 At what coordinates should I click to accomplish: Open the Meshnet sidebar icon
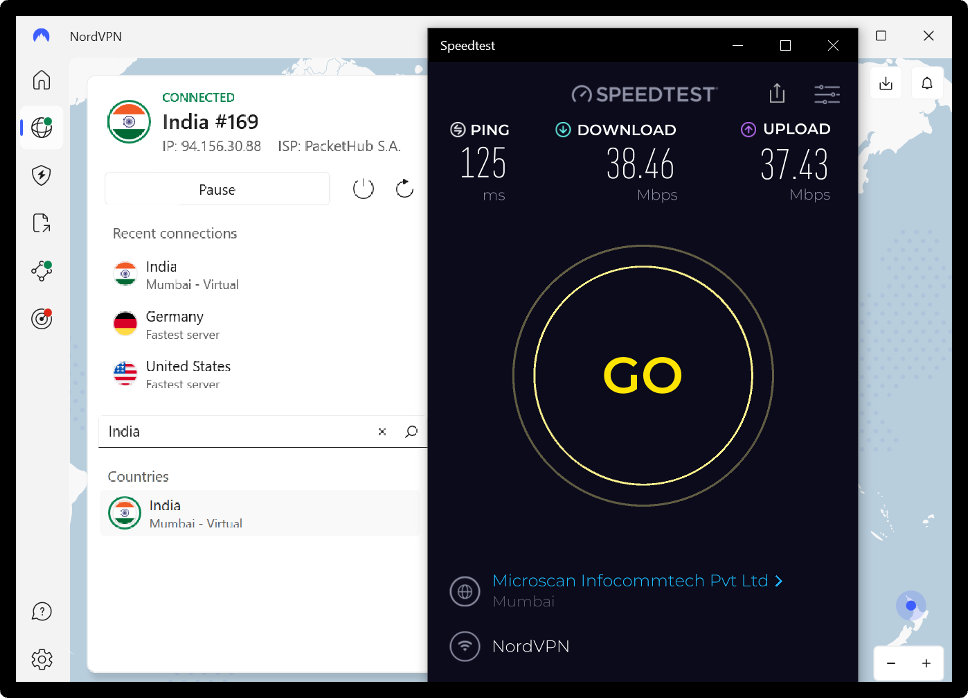[x=41, y=270]
